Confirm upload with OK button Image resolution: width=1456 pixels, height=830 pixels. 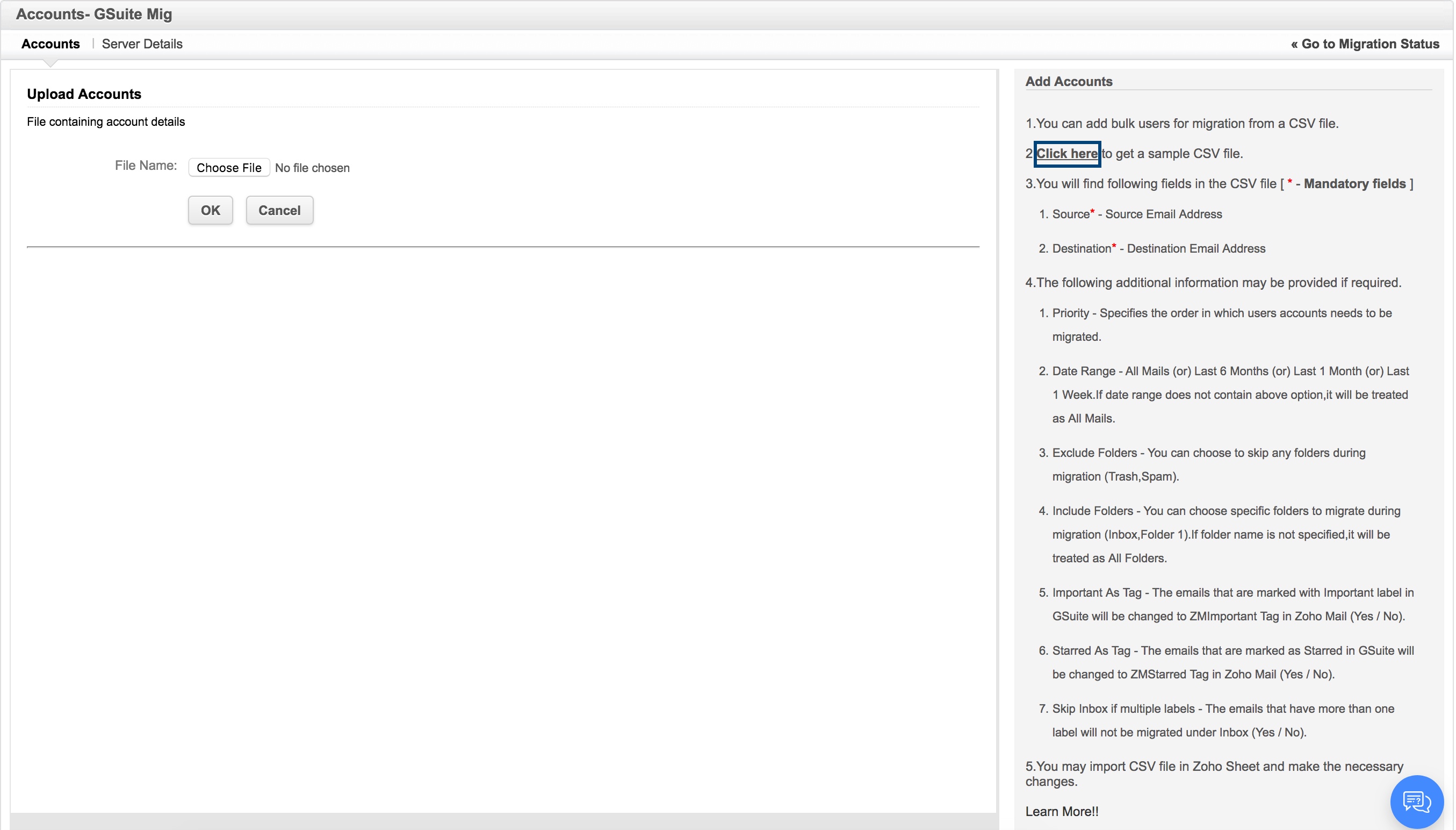(x=210, y=210)
